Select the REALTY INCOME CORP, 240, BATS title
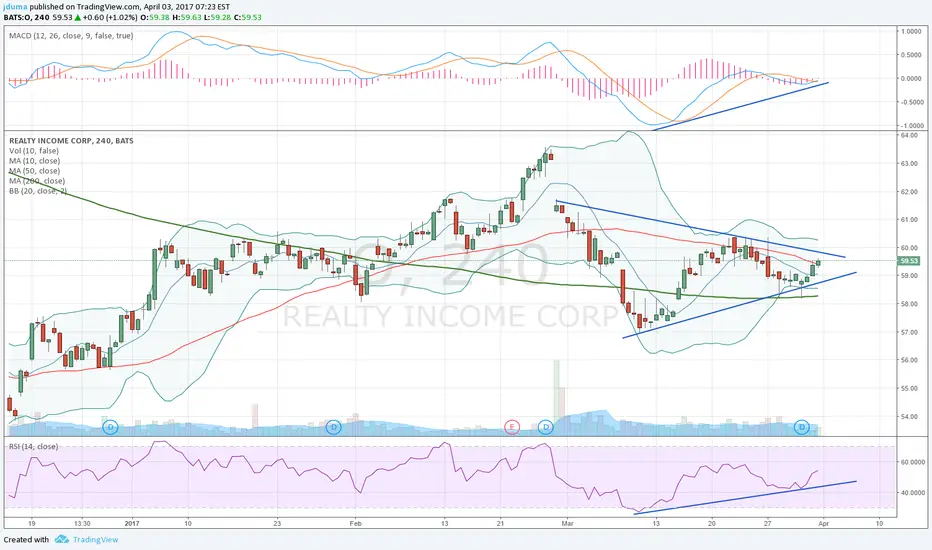 point(71,141)
